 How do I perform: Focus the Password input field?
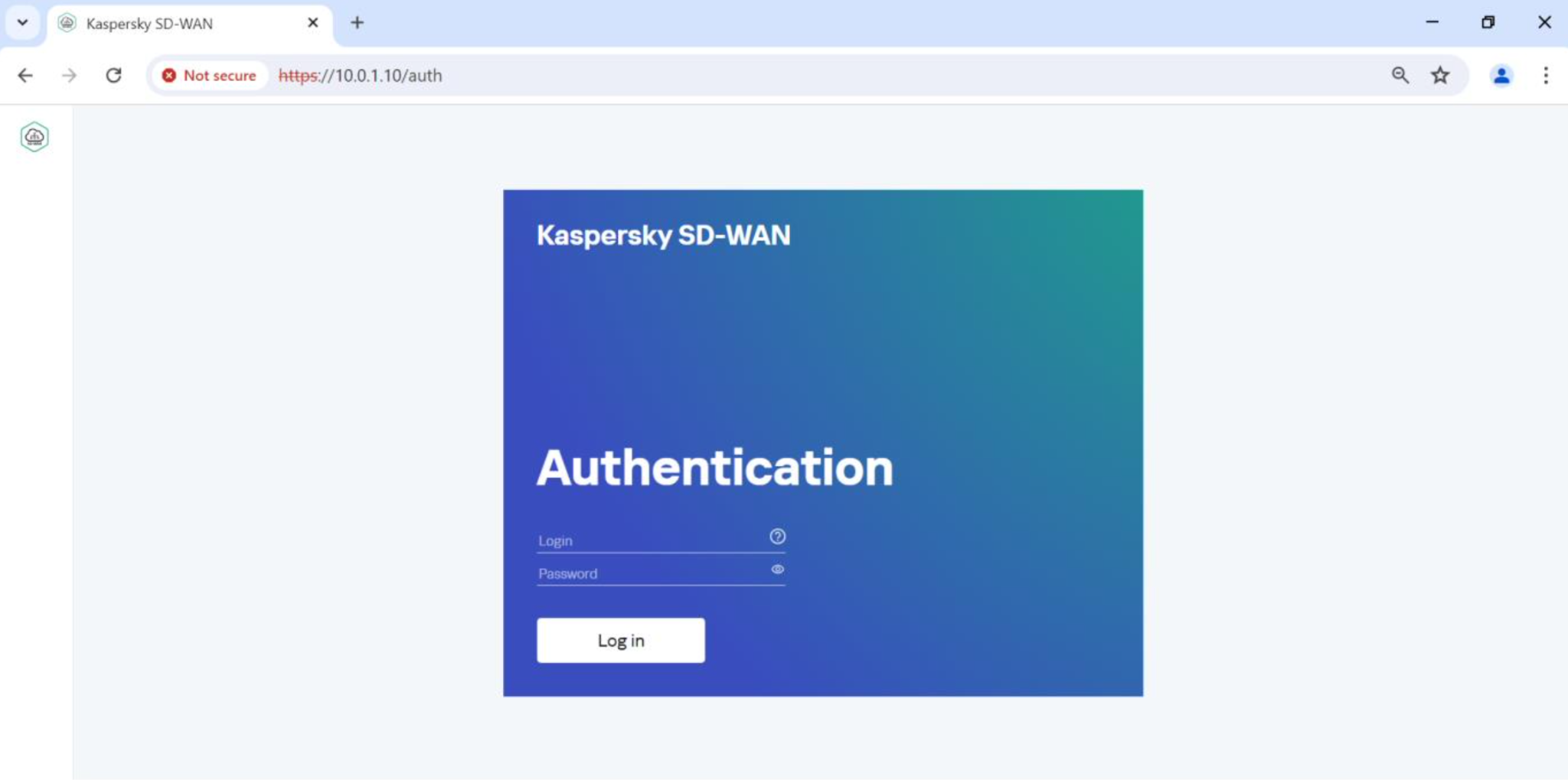pos(661,573)
